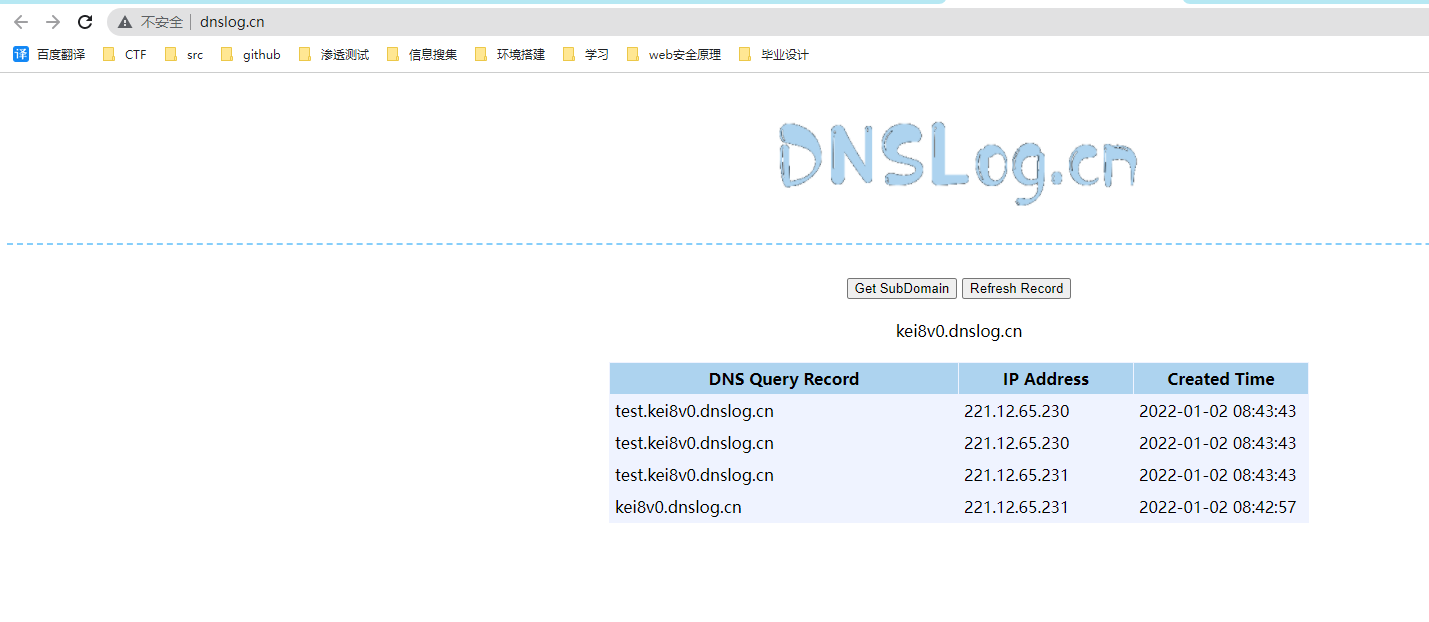Open the 环境搭建 bookmark folder
1429x622 pixels.
point(510,55)
